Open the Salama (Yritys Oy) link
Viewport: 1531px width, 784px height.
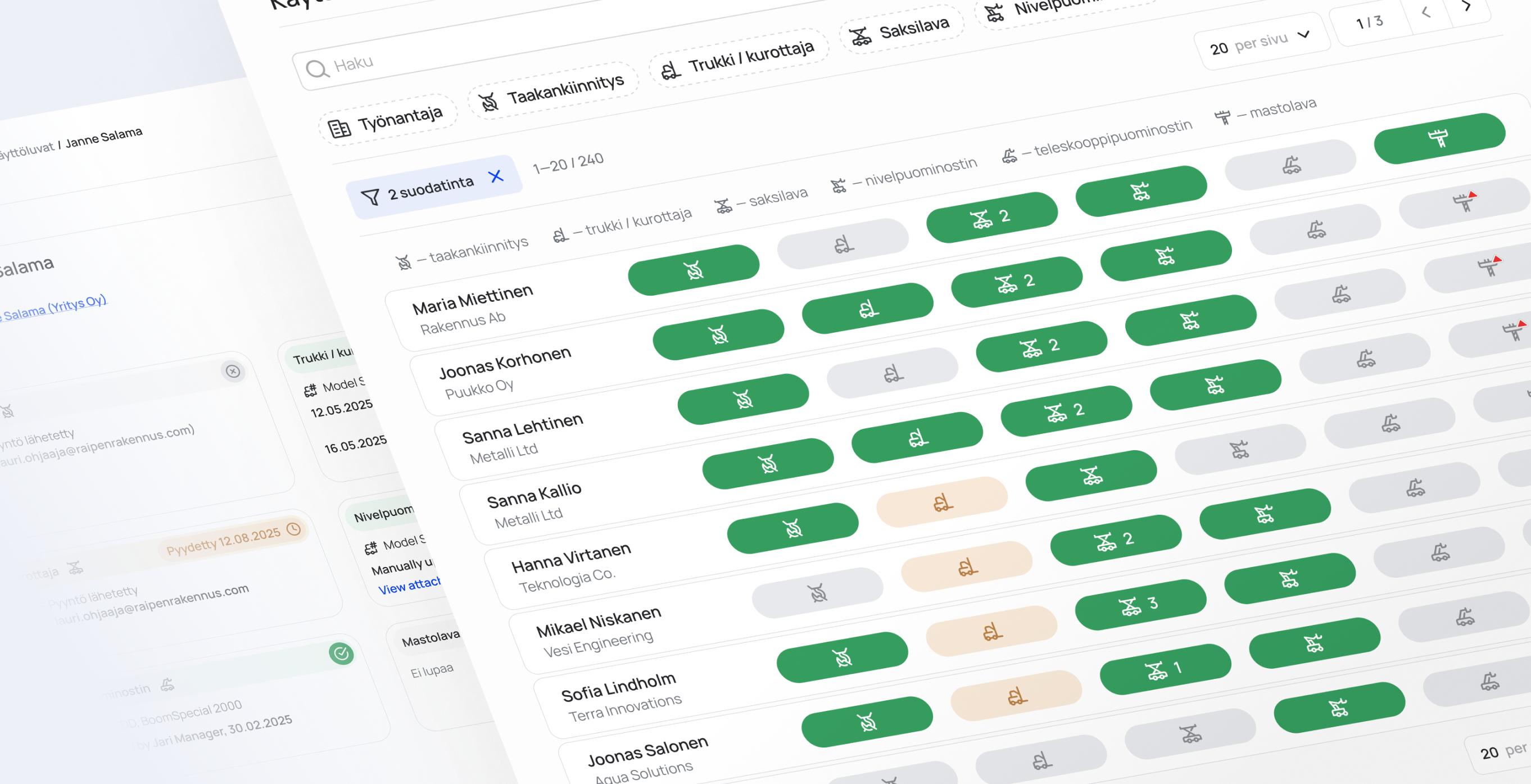click(x=53, y=307)
